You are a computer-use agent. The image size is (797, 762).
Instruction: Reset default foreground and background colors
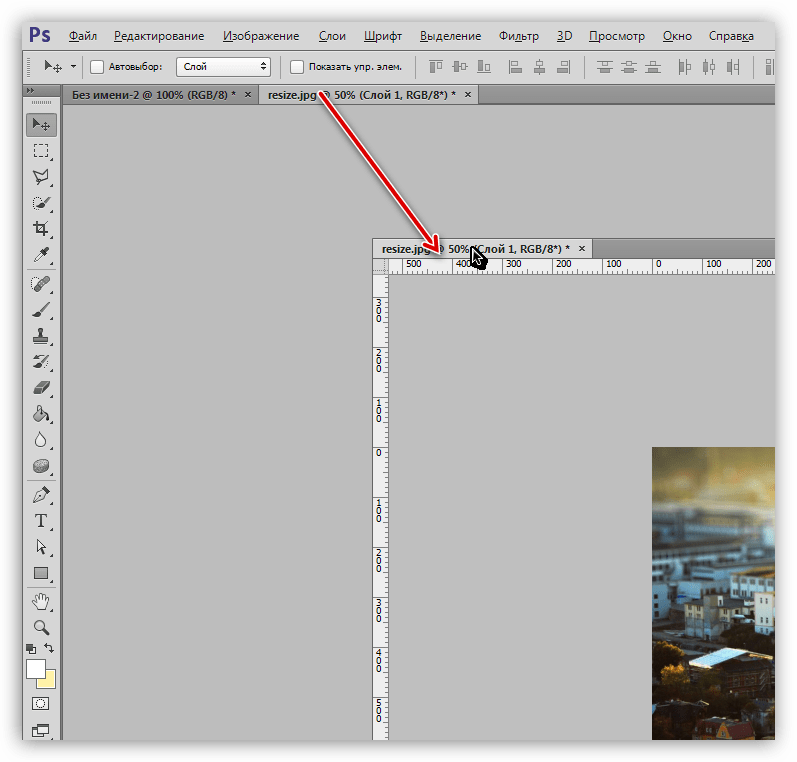(31, 649)
